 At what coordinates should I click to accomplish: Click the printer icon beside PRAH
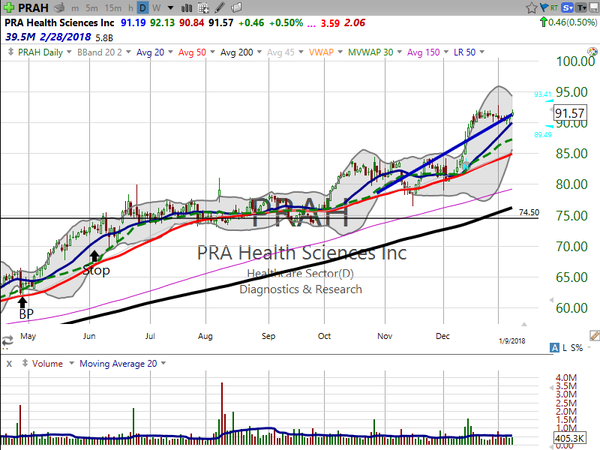click(x=59, y=7)
